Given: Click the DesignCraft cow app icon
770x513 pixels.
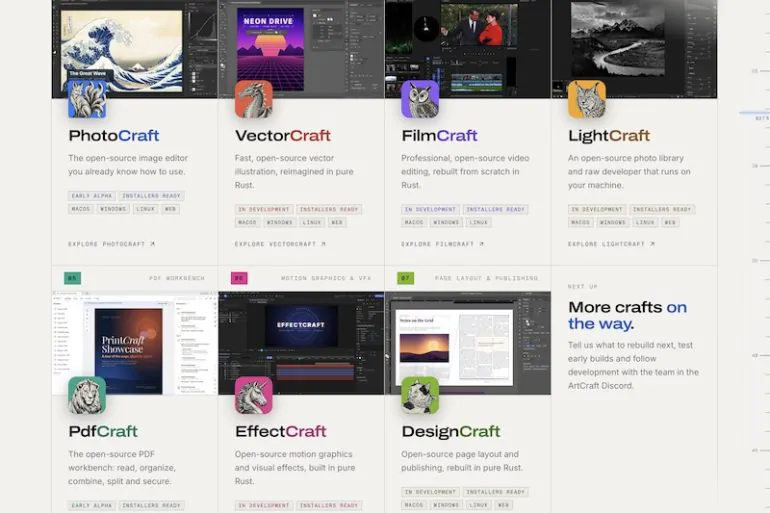Looking at the screenshot, I should [x=420, y=395].
